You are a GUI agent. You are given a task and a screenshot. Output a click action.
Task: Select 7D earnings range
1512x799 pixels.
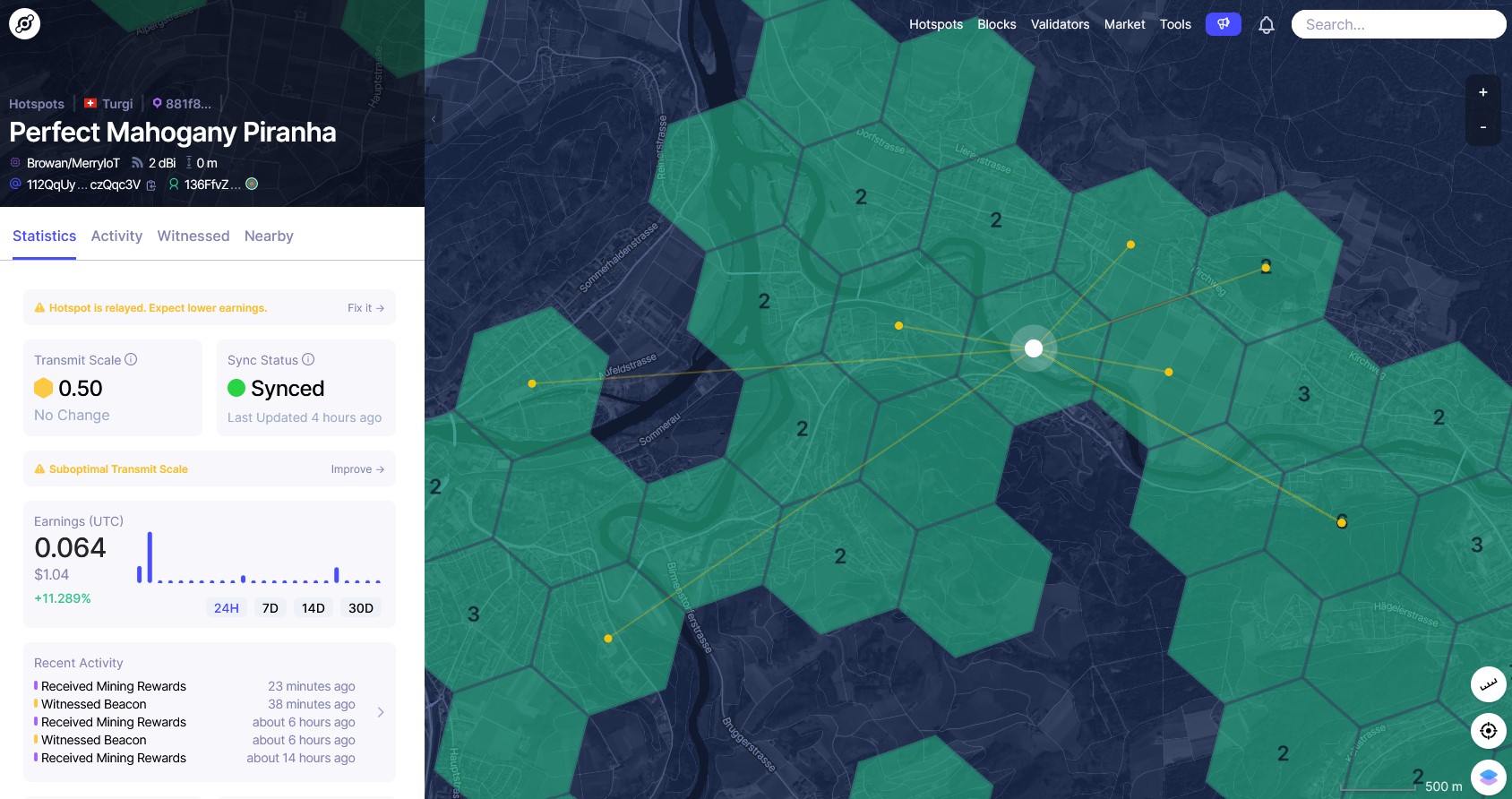pos(271,608)
